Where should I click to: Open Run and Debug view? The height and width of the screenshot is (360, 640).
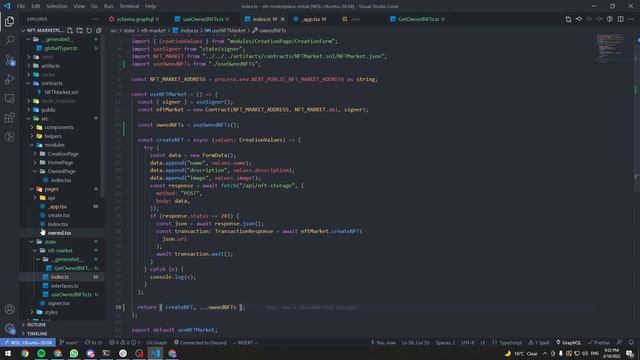9,79
